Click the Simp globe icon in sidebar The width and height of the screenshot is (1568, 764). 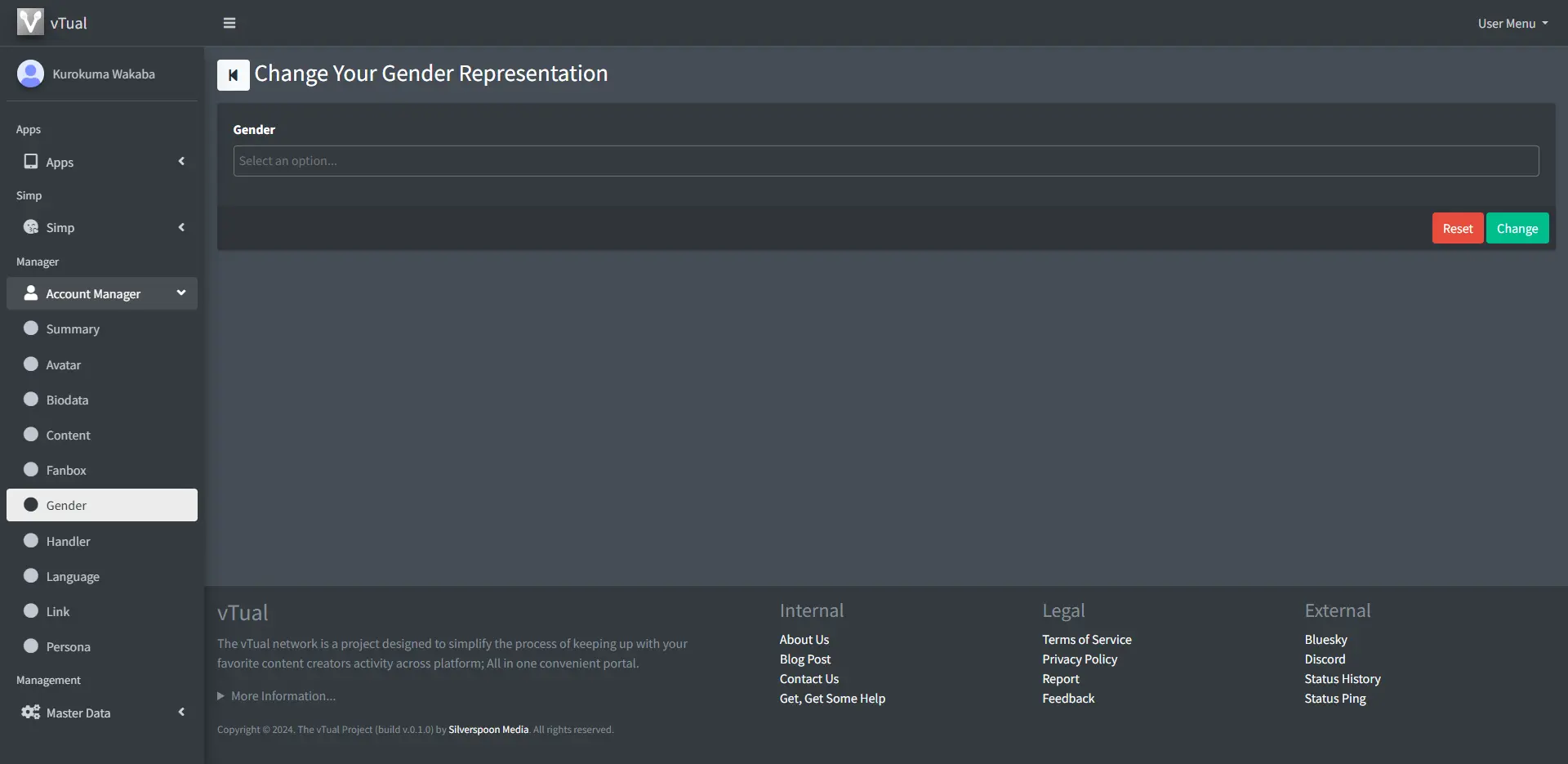[x=31, y=227]
